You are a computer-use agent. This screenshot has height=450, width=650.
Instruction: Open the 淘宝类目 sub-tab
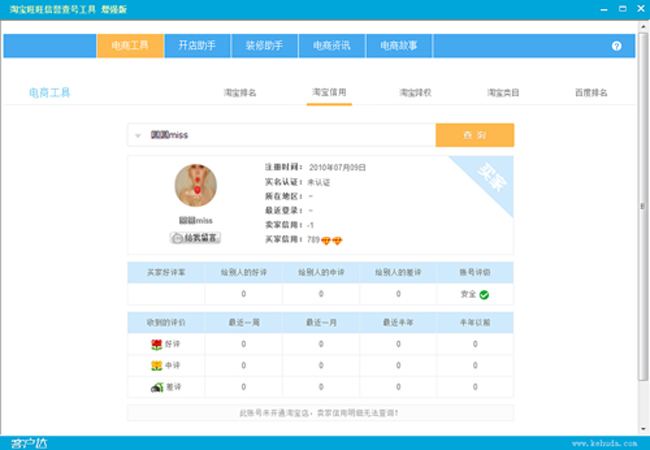[503, 92]
